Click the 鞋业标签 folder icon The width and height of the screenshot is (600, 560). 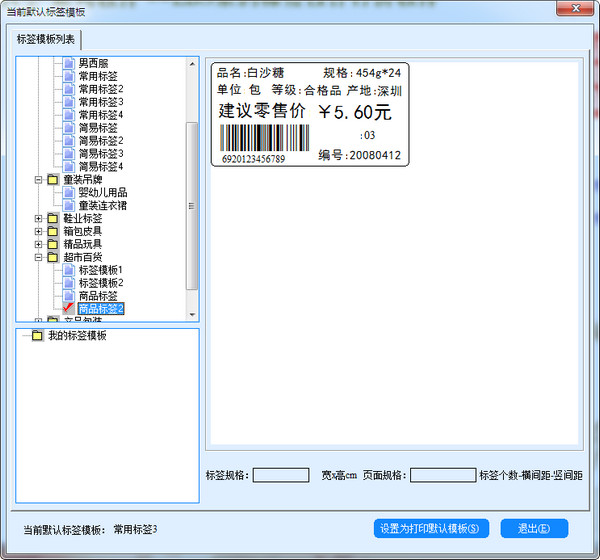(x=53, y=218)
